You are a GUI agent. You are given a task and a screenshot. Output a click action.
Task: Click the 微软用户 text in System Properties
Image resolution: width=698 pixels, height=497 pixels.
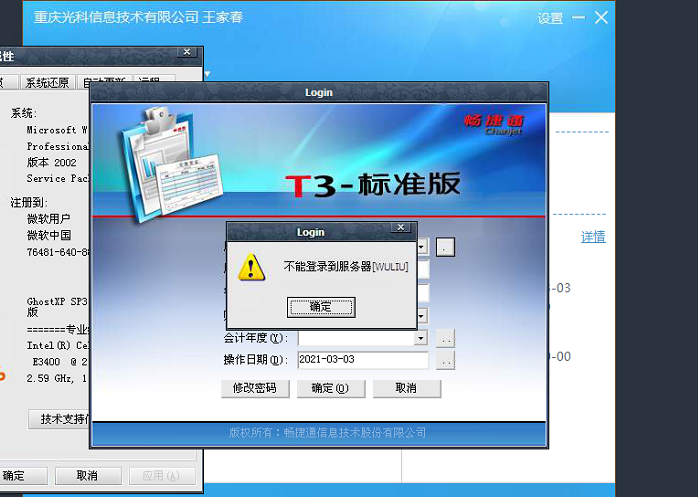point(49,219)
